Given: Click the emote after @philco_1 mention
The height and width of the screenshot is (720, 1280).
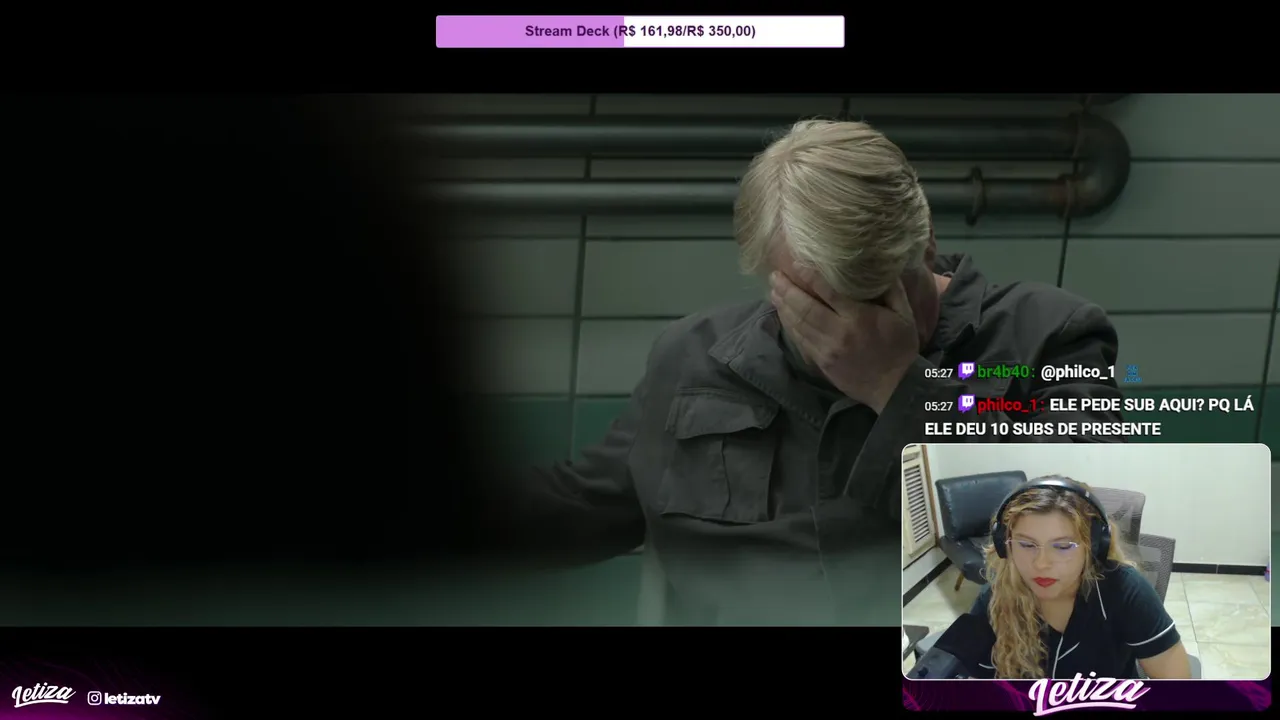Looking at the screenshot, I should [x=1132, y=372].
